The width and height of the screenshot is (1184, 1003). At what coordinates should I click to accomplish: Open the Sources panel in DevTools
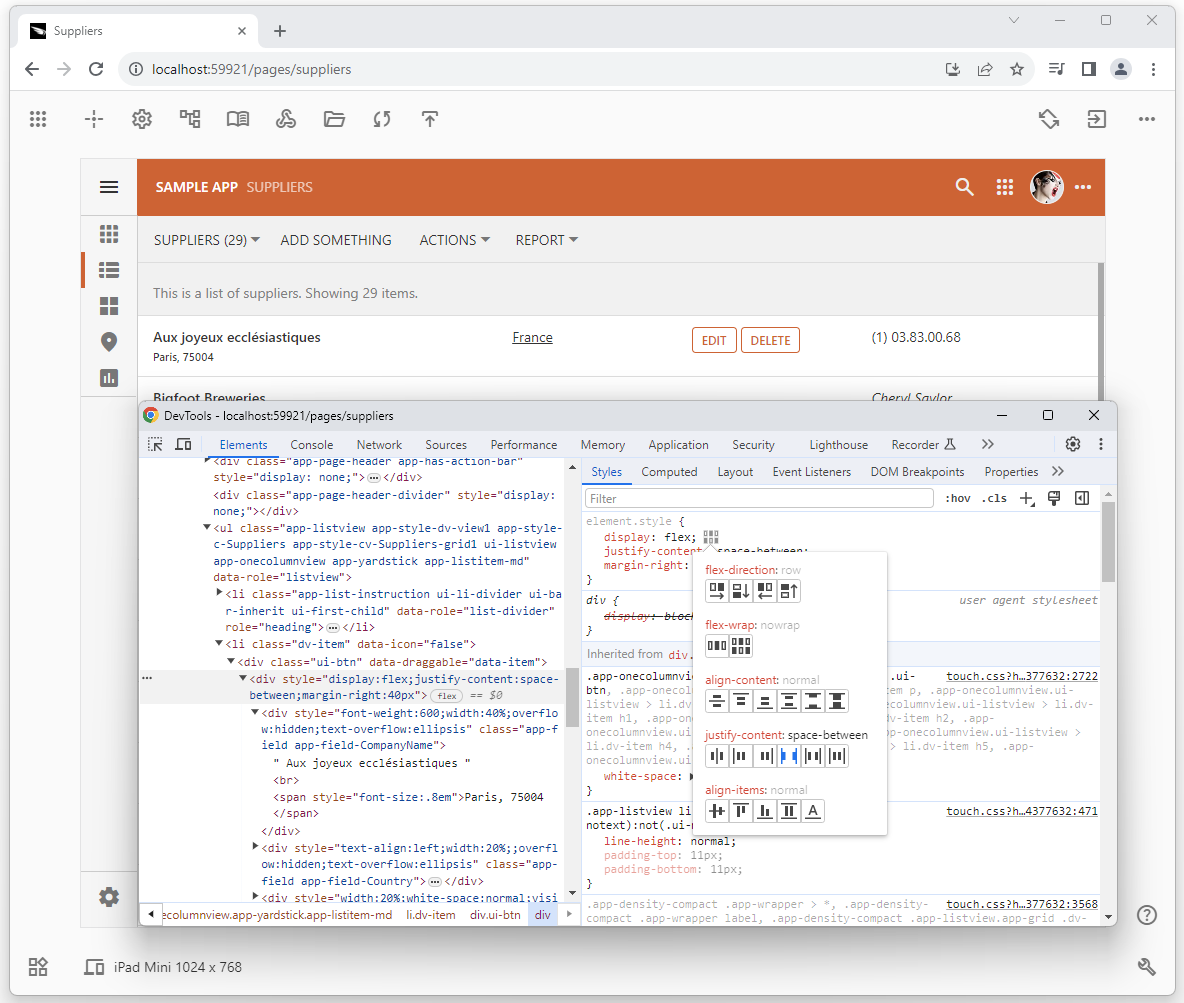point(446,445)
